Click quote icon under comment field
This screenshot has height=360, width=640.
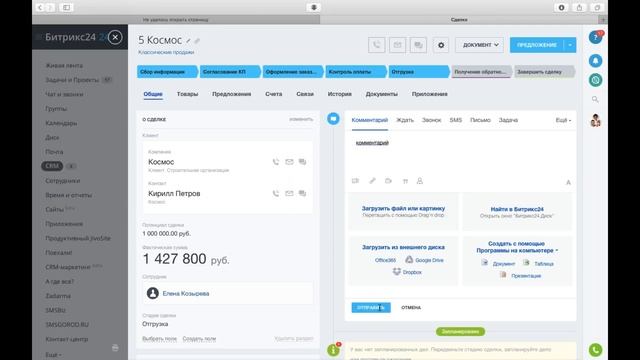pos(405,181)
